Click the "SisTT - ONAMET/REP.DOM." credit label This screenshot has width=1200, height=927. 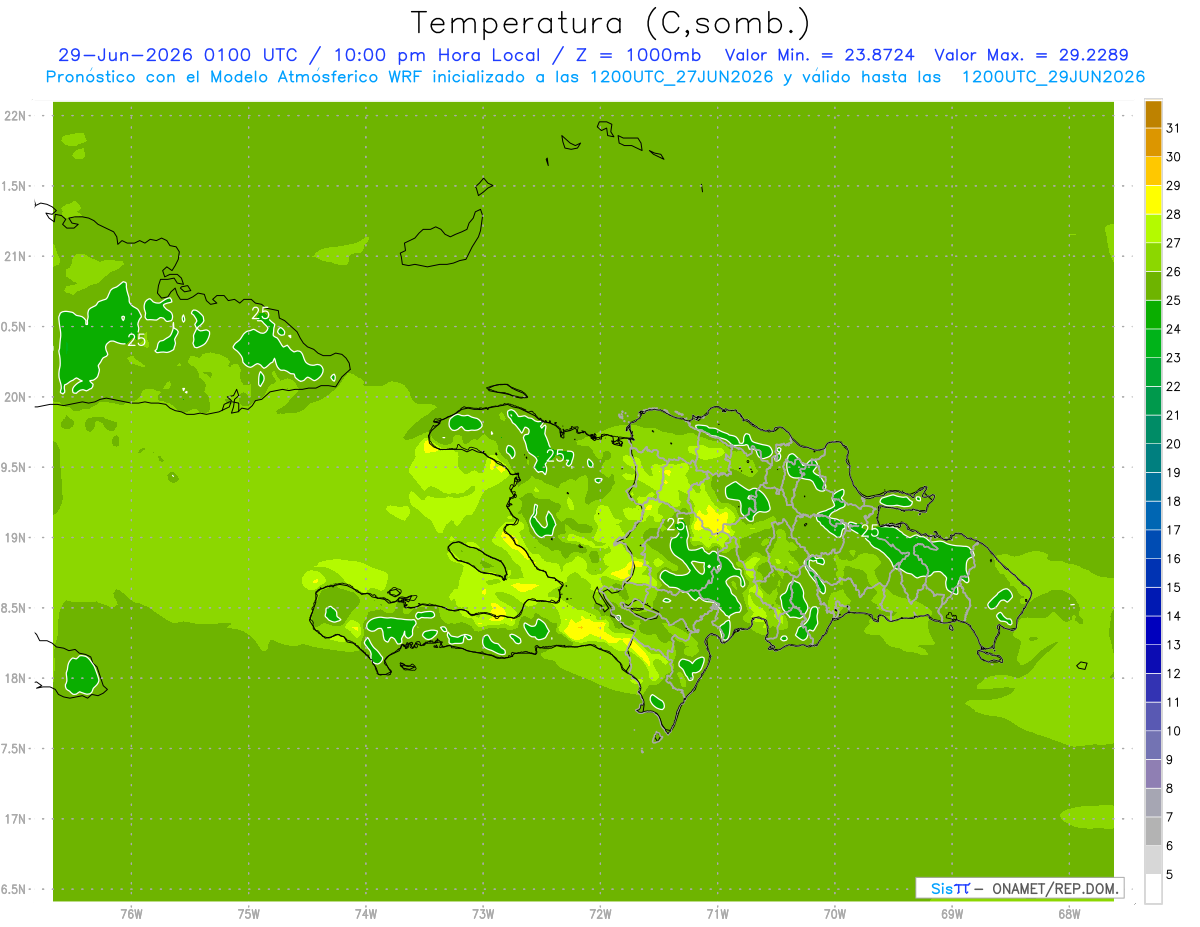[1019, 888]
